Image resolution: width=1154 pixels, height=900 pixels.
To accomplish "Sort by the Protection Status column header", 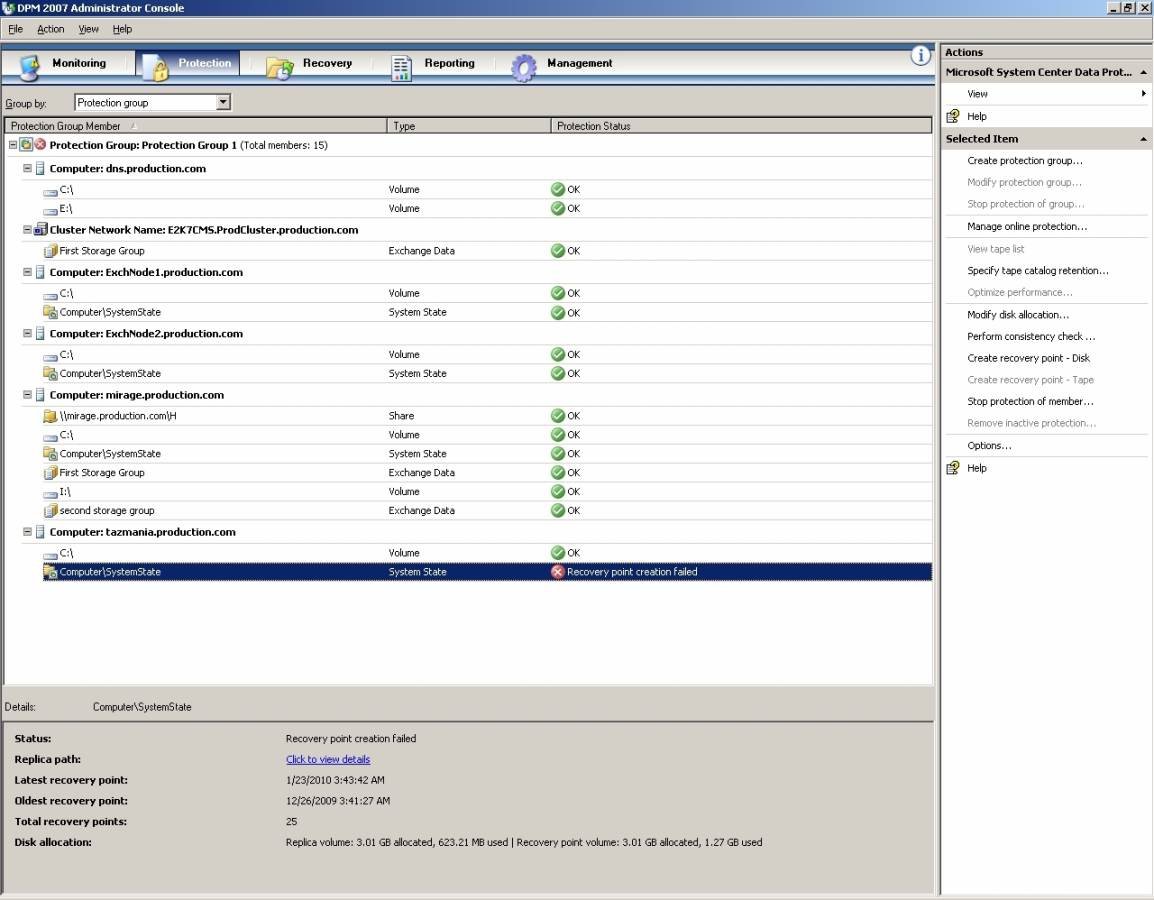I will tap(740, 126).
